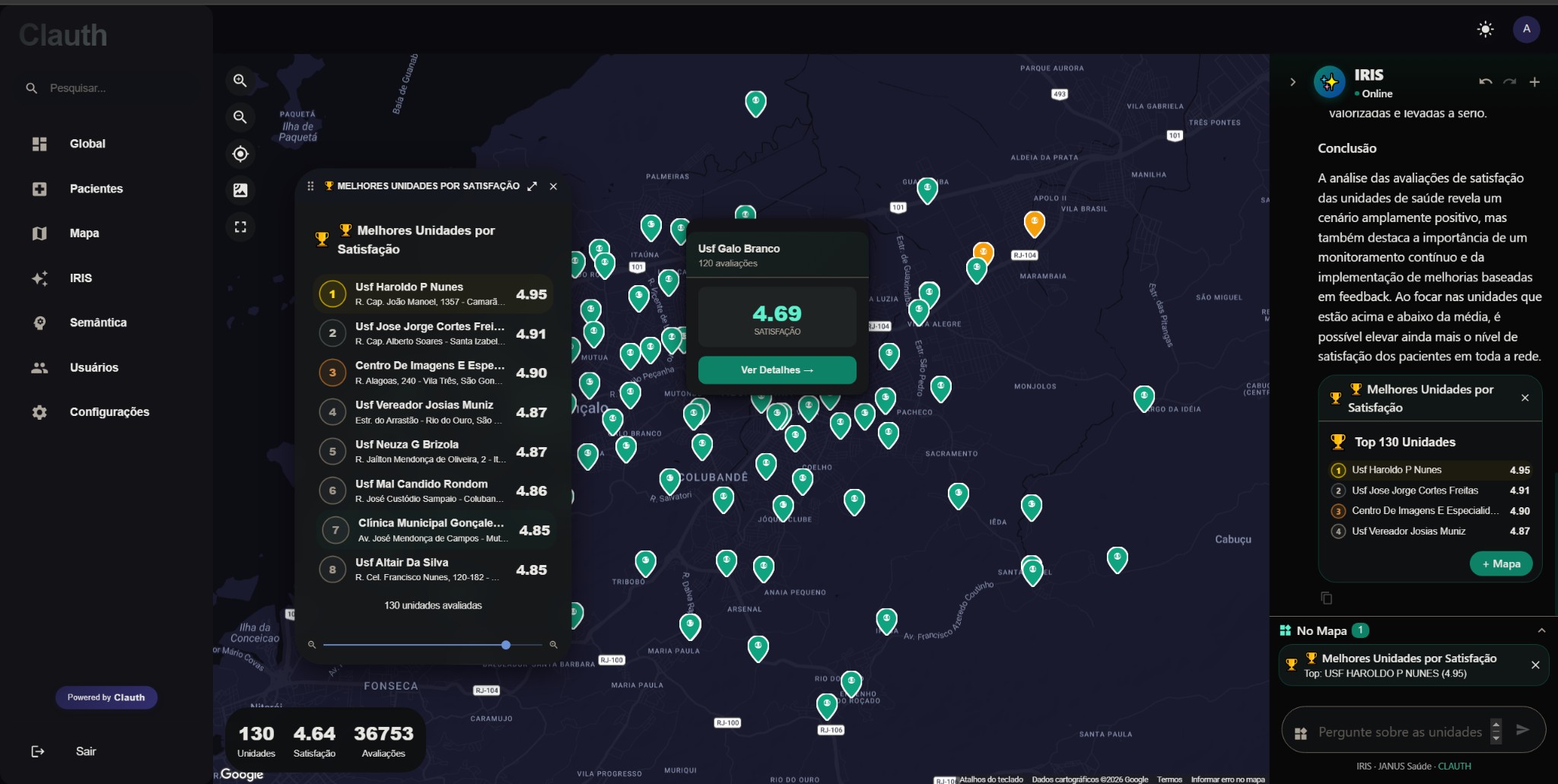Undo the last IRIS action

tap(1486, 81)
